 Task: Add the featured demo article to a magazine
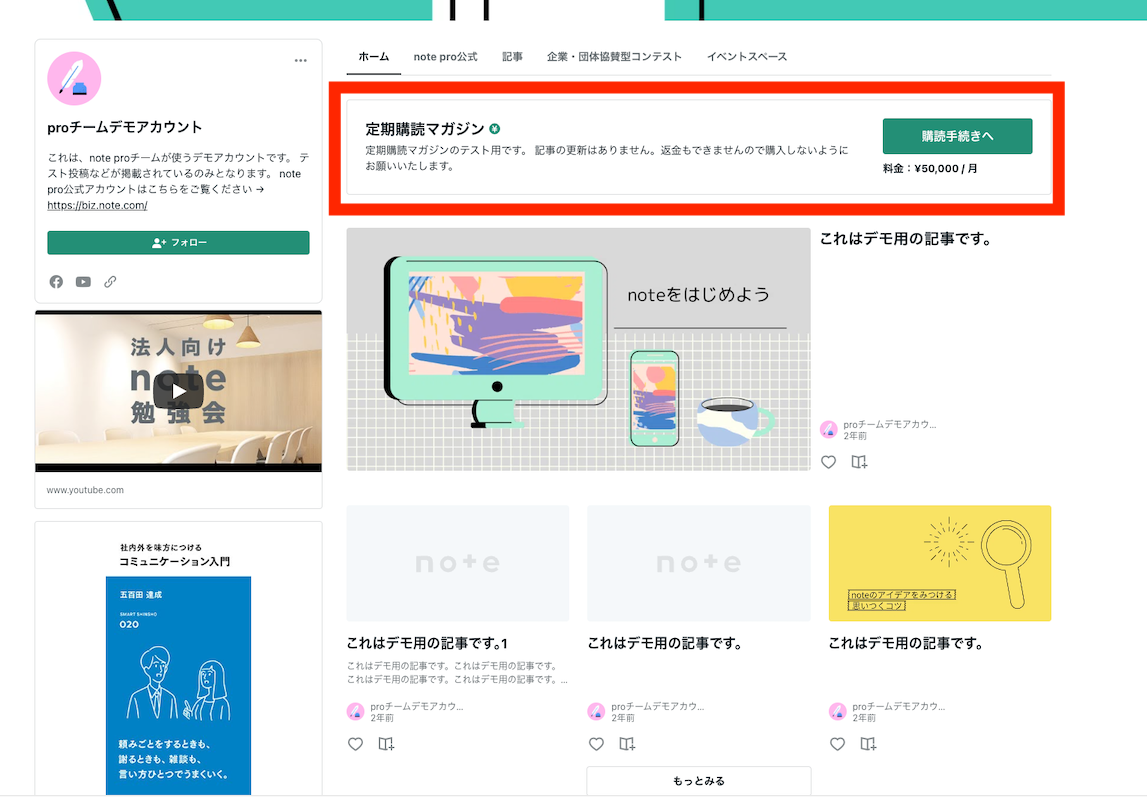[860, 462]
